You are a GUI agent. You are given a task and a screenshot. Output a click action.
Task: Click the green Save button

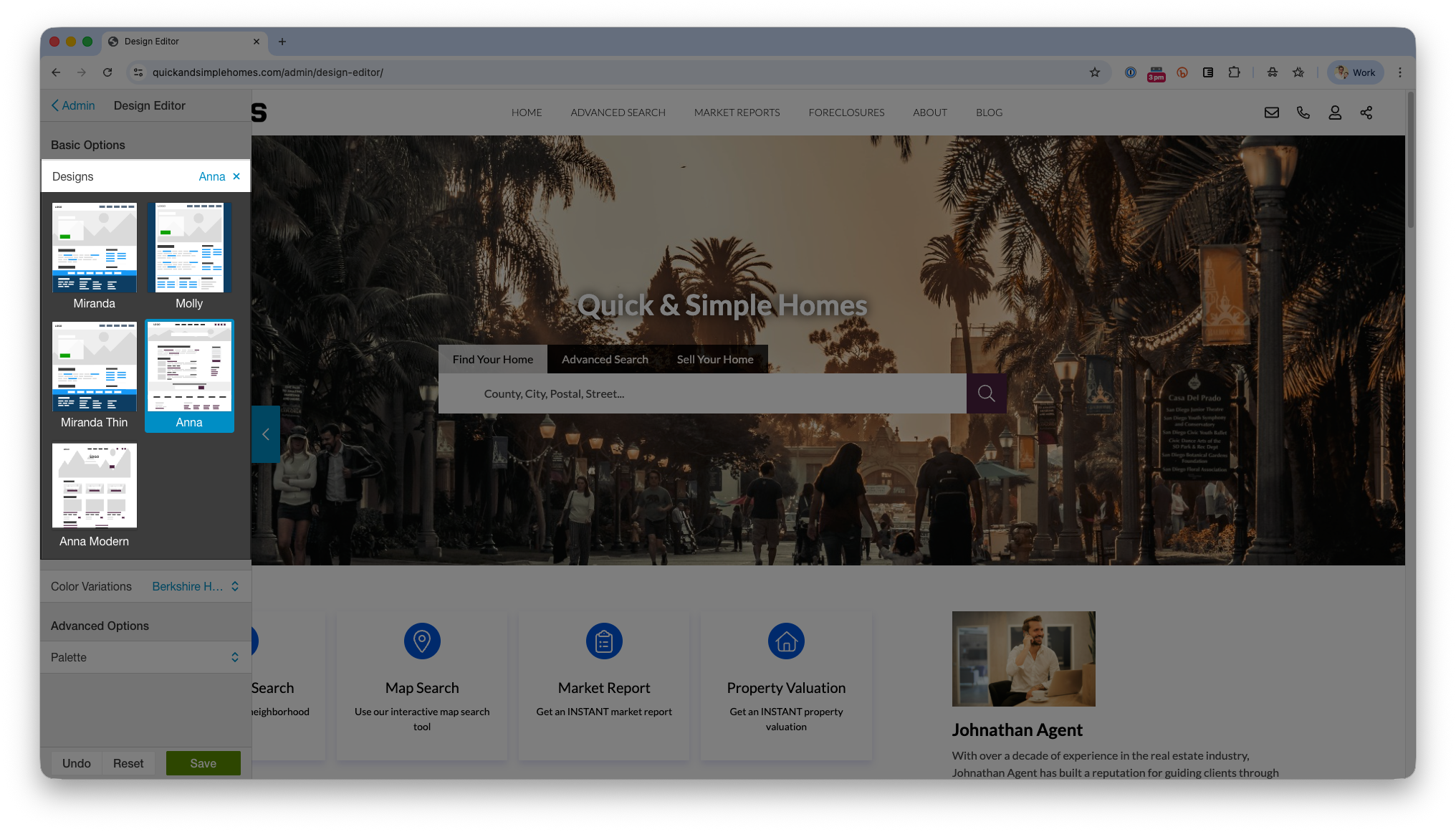(203, 763)
